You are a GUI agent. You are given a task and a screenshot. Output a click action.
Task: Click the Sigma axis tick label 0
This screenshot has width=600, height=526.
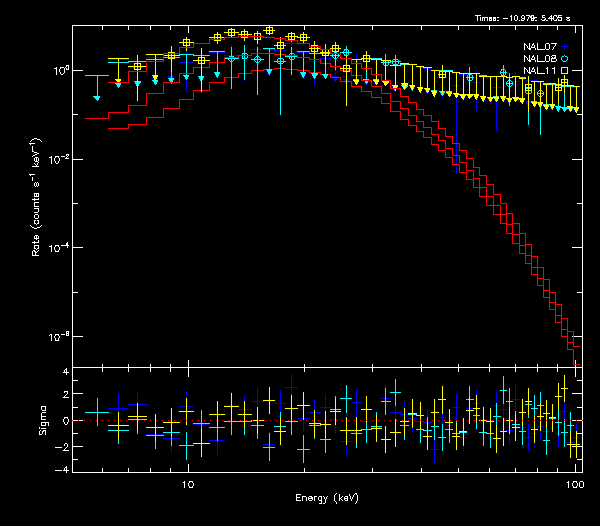pyautogui.click(x=65, y=421)
